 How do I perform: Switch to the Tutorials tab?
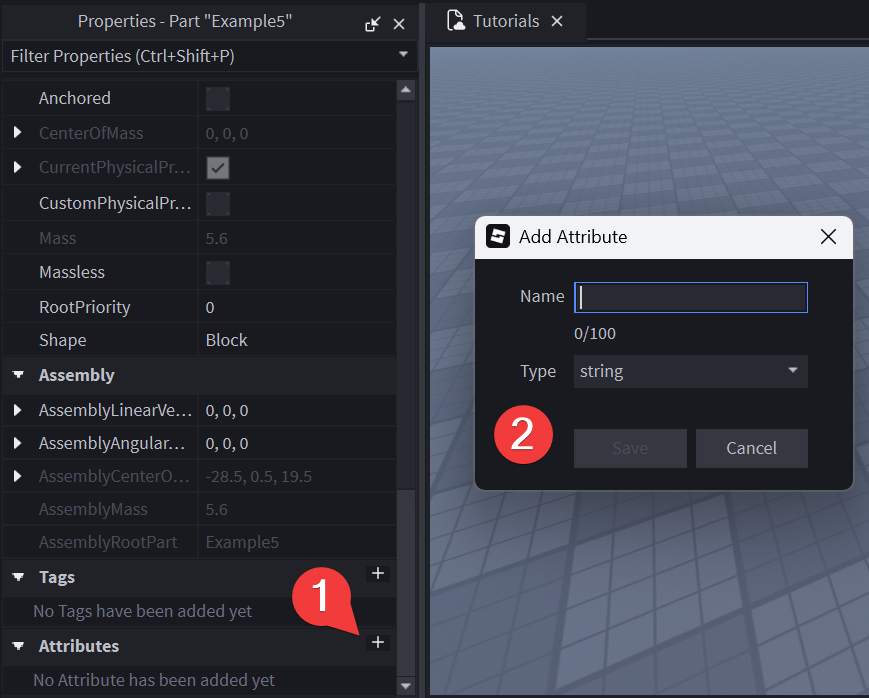pyautogui.click(x=505, y=21)
